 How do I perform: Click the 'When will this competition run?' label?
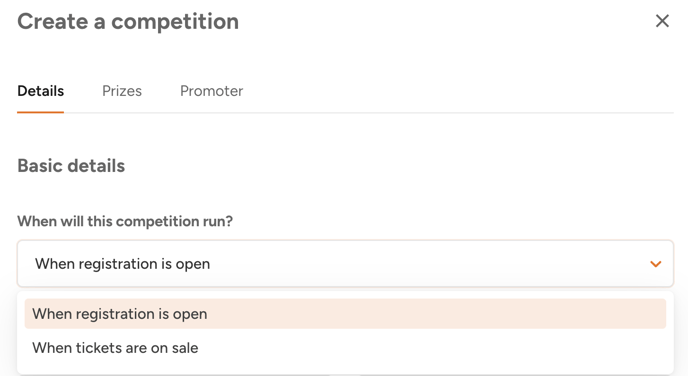[x=125, y=221]
